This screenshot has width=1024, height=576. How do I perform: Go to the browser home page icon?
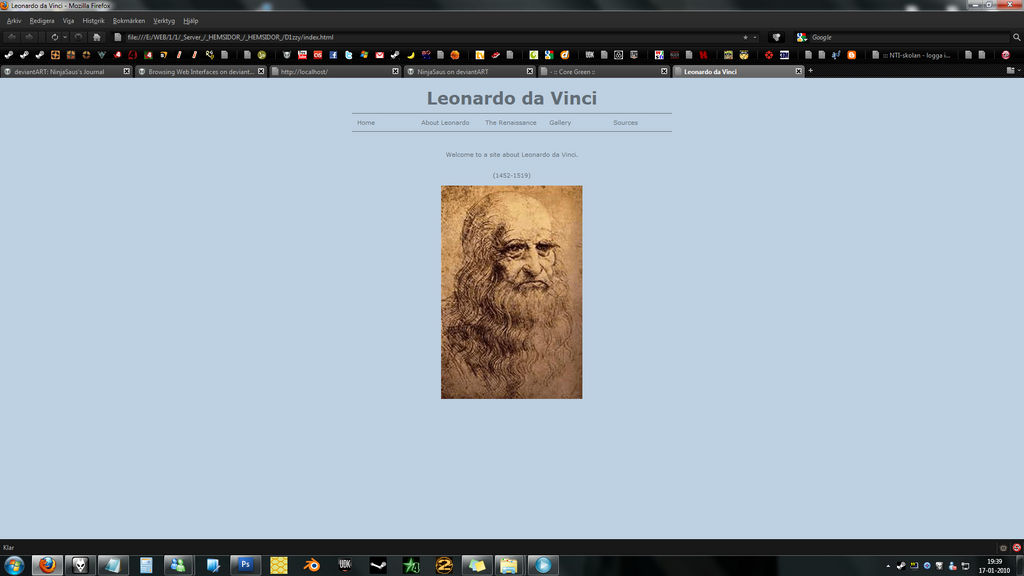pyautogui.click(x=97, y=37)
